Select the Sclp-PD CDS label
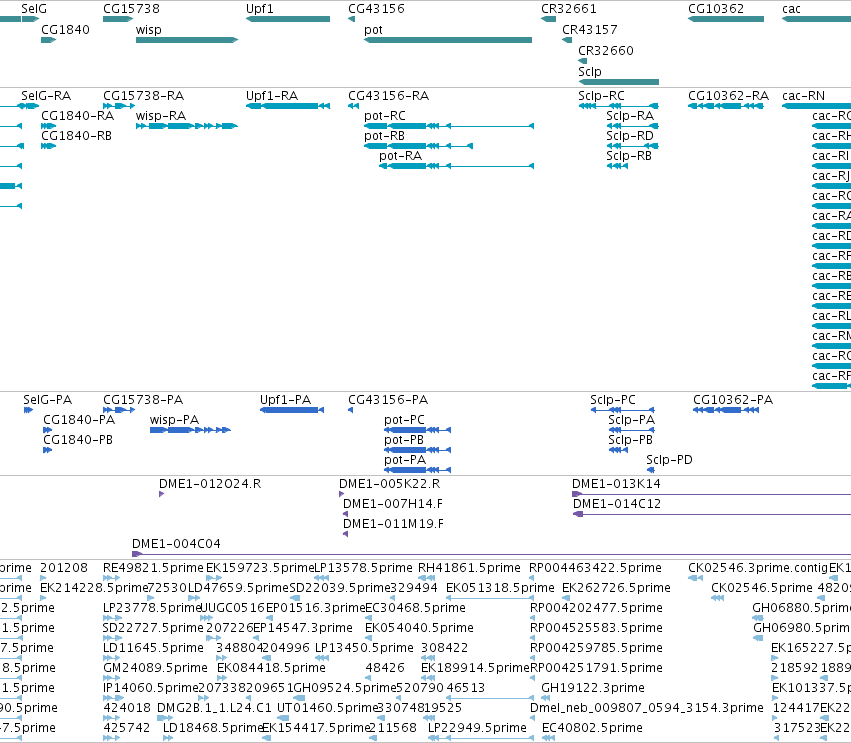Screen dimensions: 851x743 (x=669, y=460)
